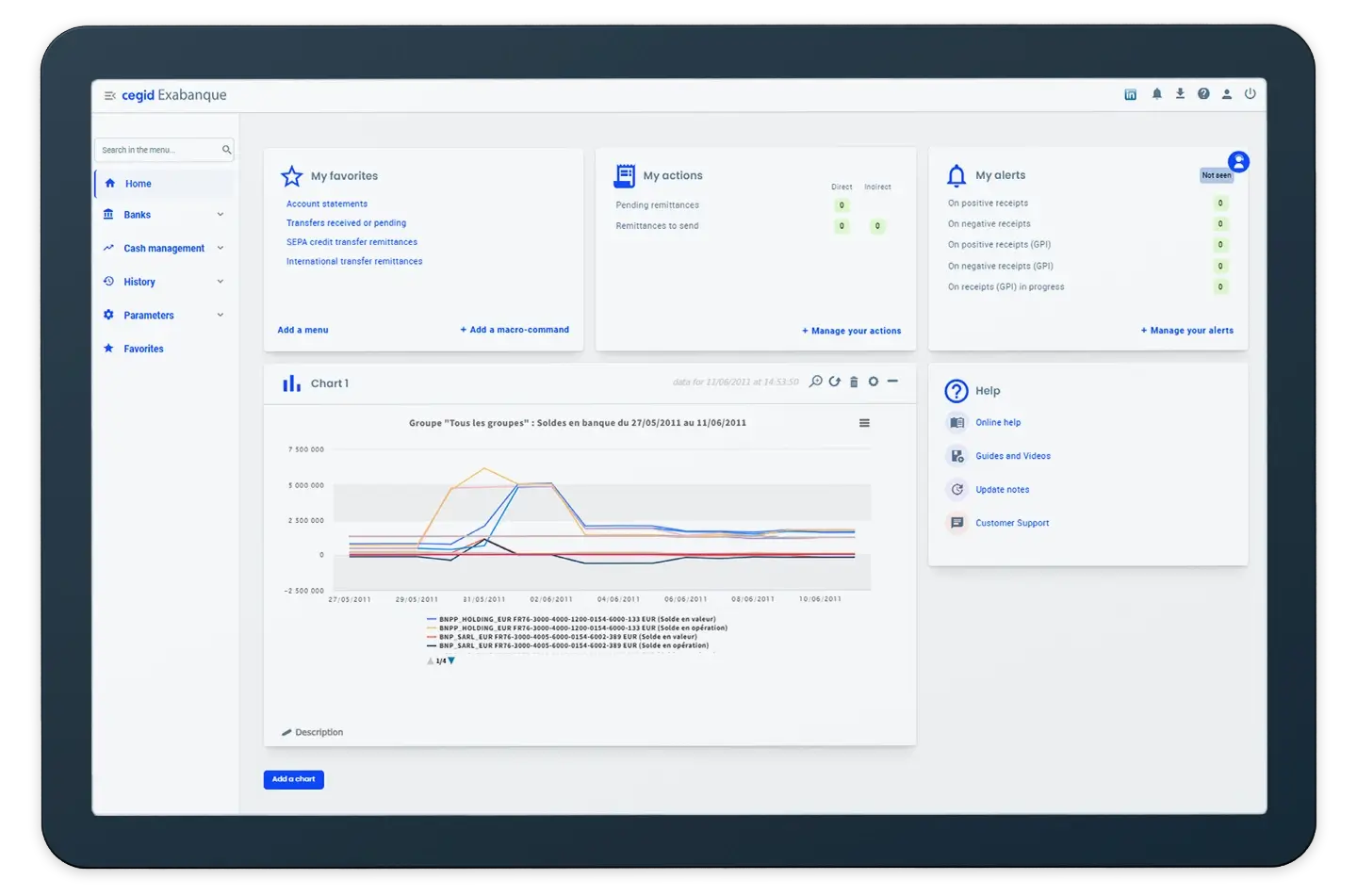The width and height of the screenshot is (1357, 896).
Task: Click the Search in the menu field
Action: [158, 150]
